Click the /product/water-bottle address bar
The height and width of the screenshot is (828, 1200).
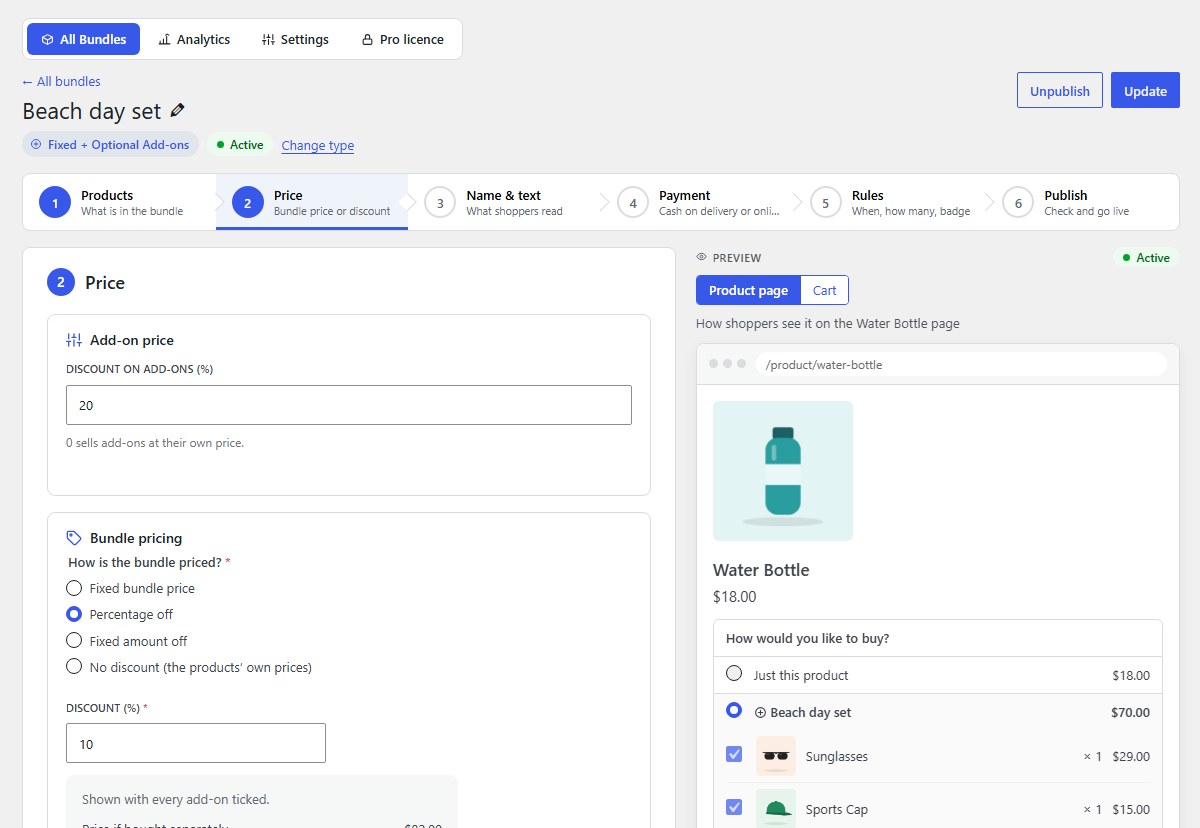coord(961,365)
